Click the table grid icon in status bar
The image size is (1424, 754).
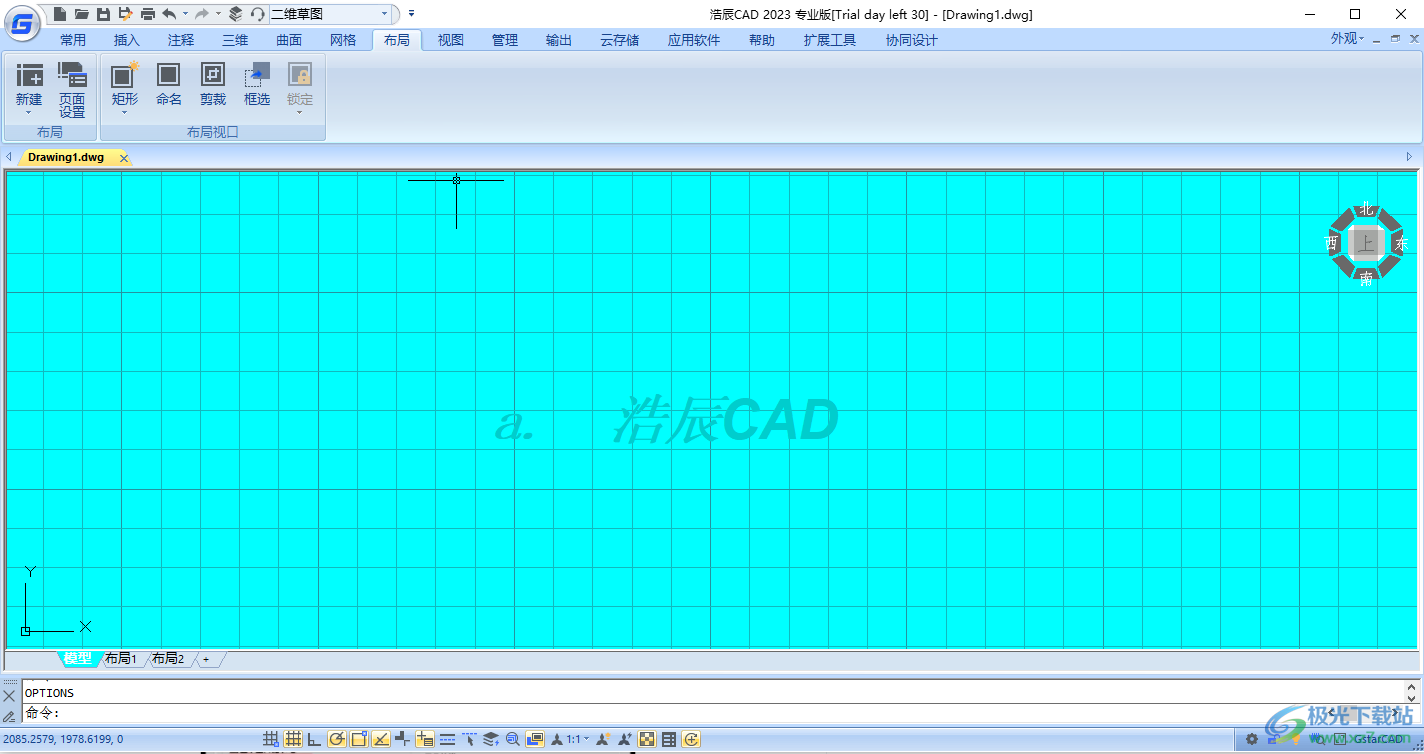pos(669,740)
